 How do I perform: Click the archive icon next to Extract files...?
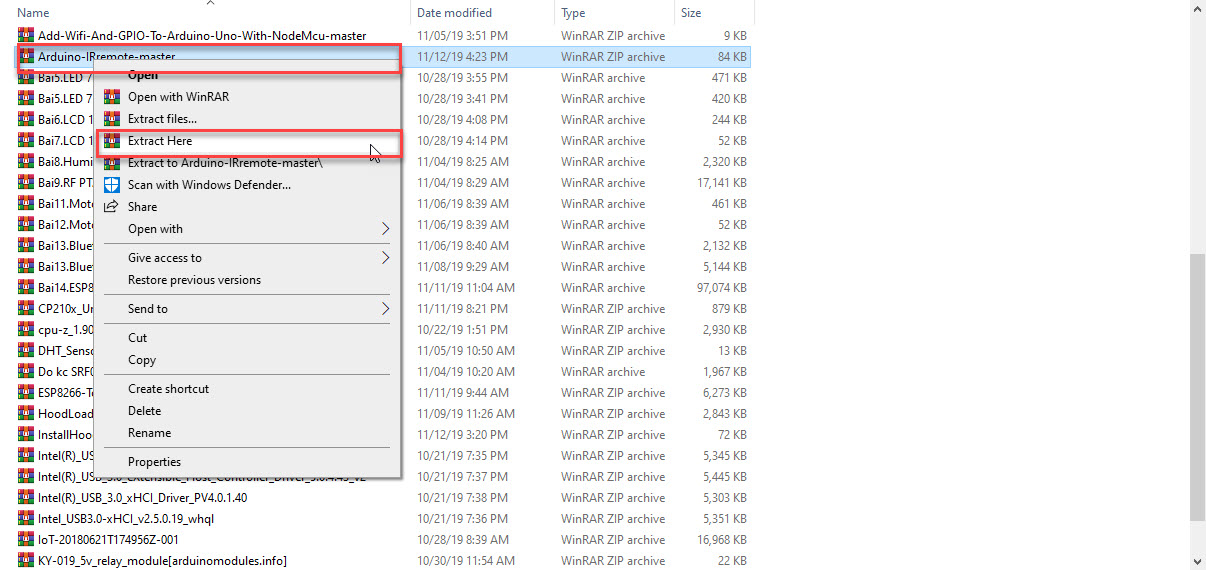(112, 119)
